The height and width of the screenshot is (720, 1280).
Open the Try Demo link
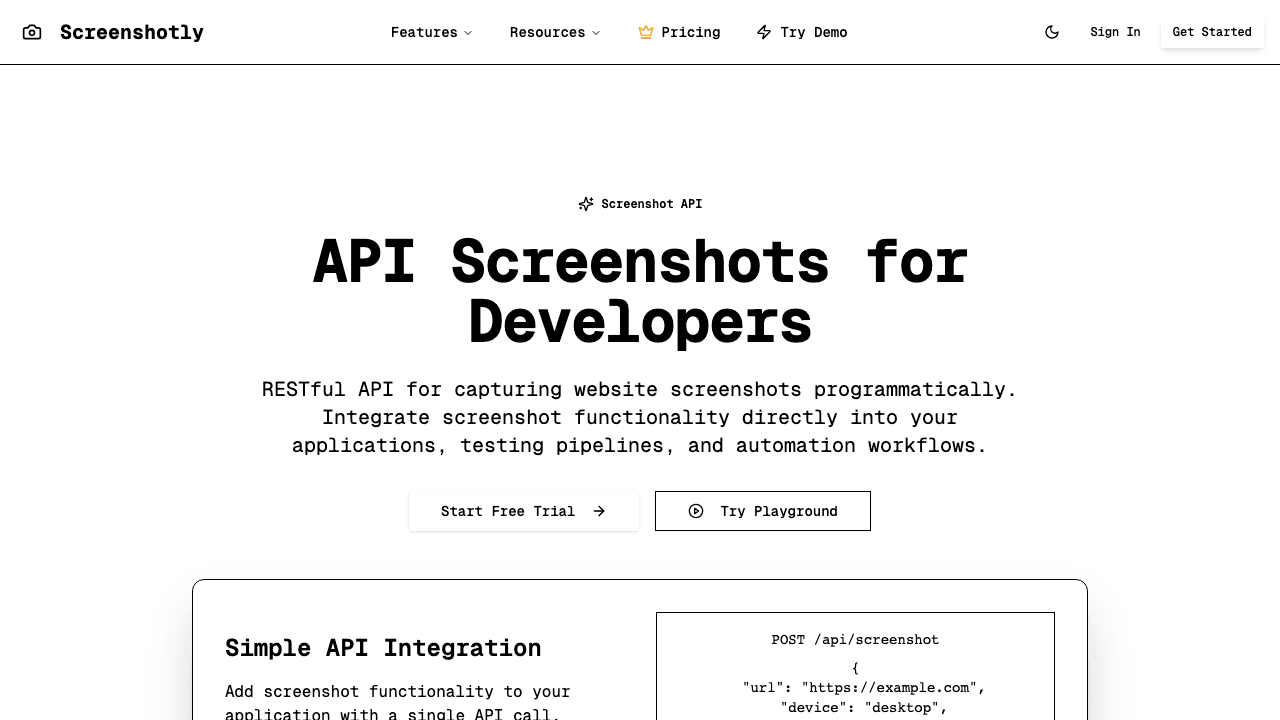(813, 32)
